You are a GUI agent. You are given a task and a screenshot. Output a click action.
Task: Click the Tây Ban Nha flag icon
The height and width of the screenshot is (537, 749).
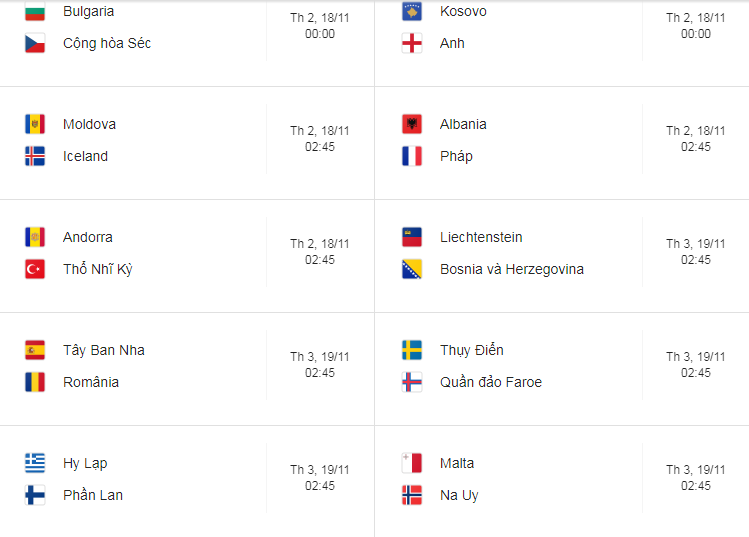(35, 350)
